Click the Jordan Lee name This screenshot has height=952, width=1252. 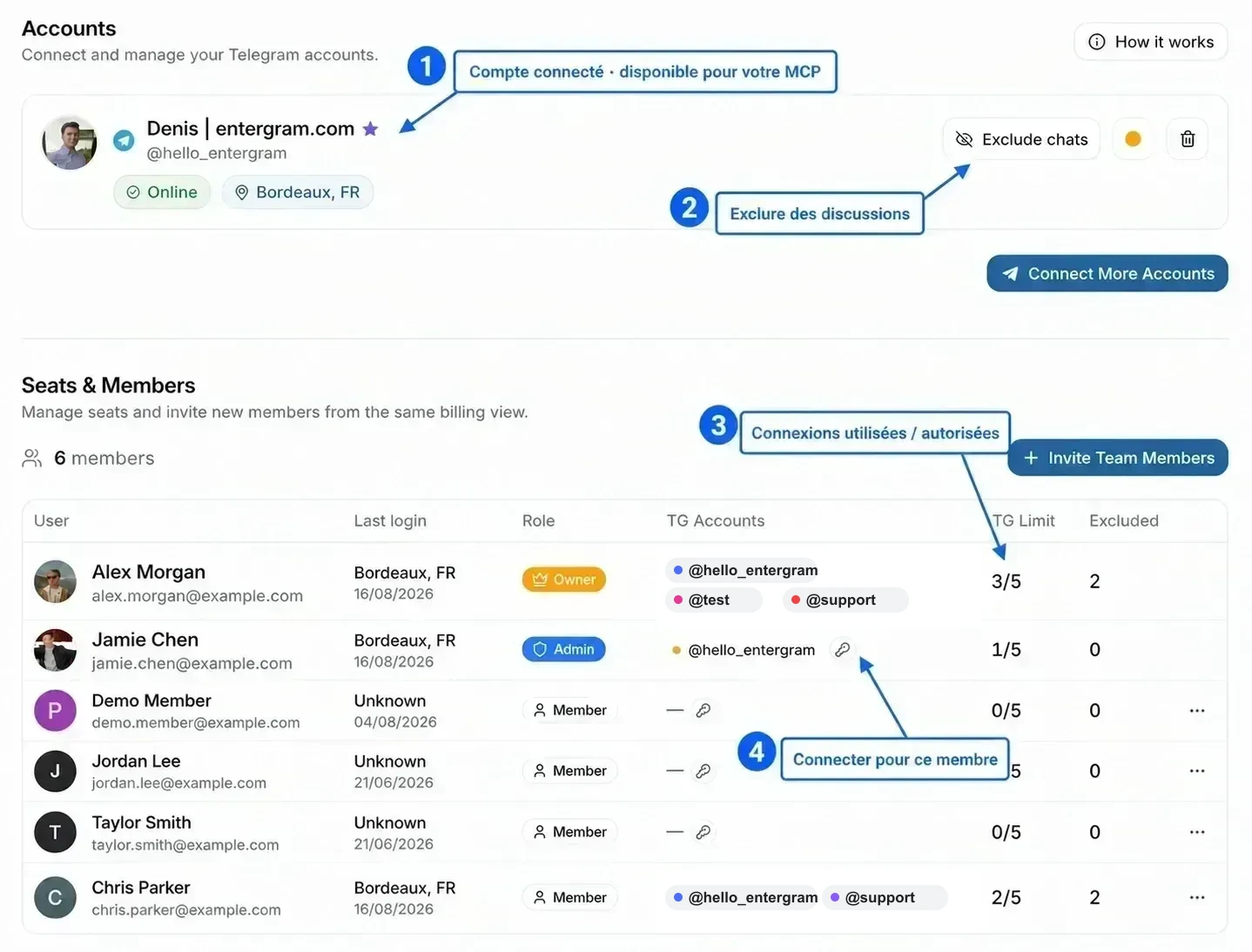pyautogui.click(x=137, y=761)
